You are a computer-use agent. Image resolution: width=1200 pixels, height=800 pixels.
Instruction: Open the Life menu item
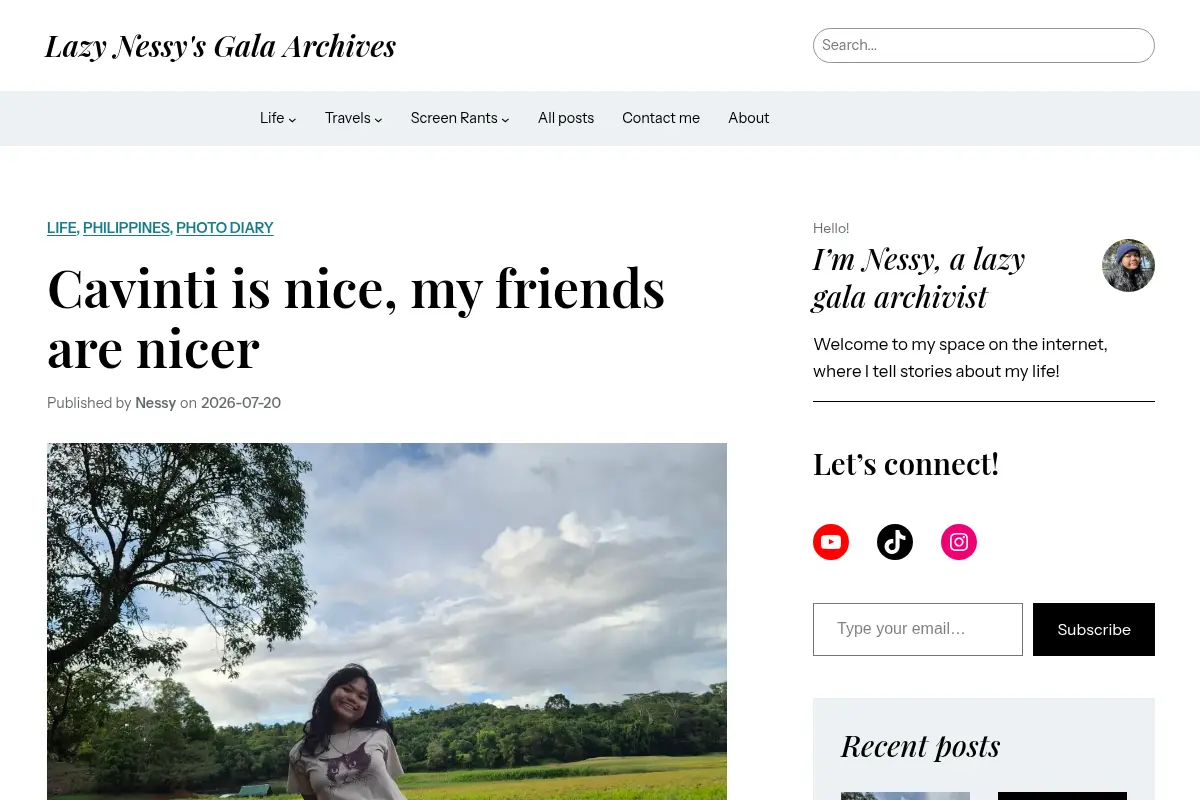click(x=272, y=118)
